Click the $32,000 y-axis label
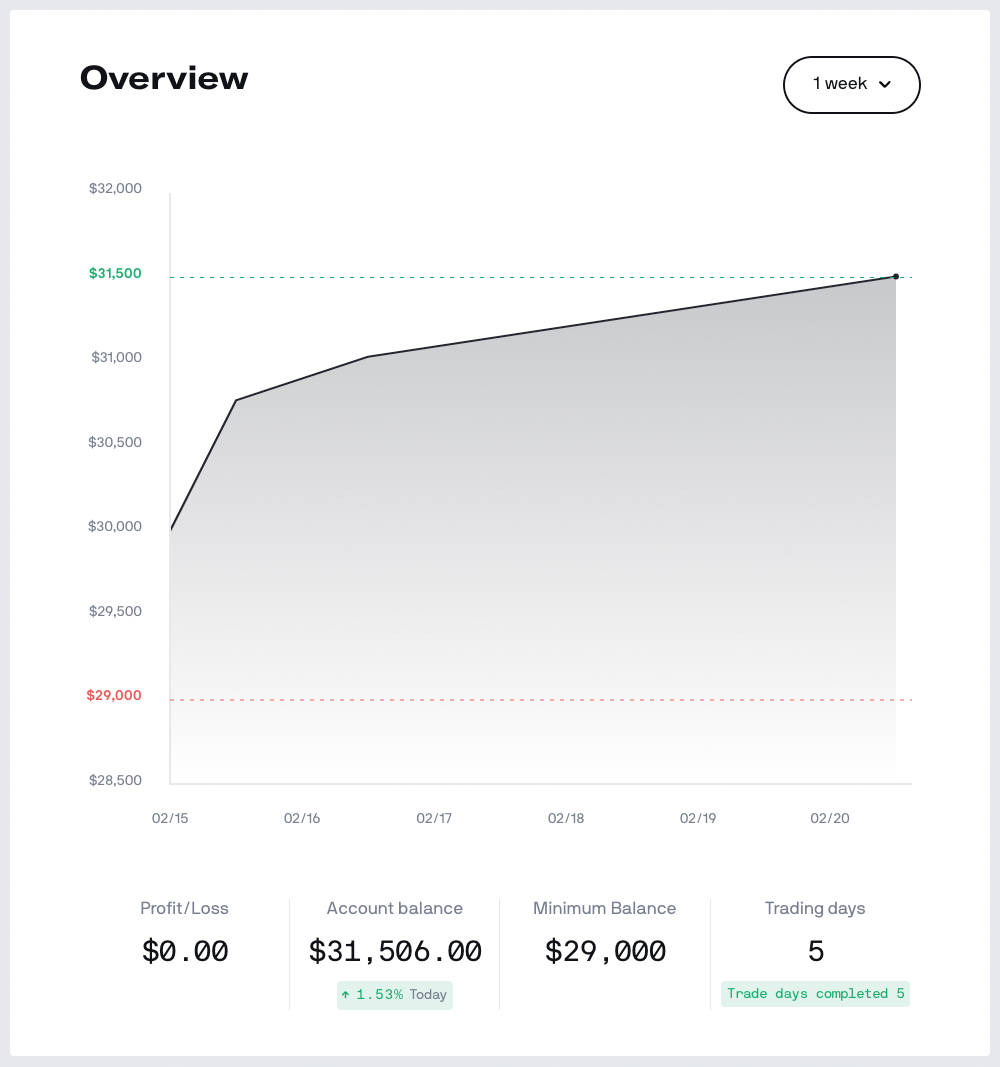 pyautogui.click(x=115, y=188)
